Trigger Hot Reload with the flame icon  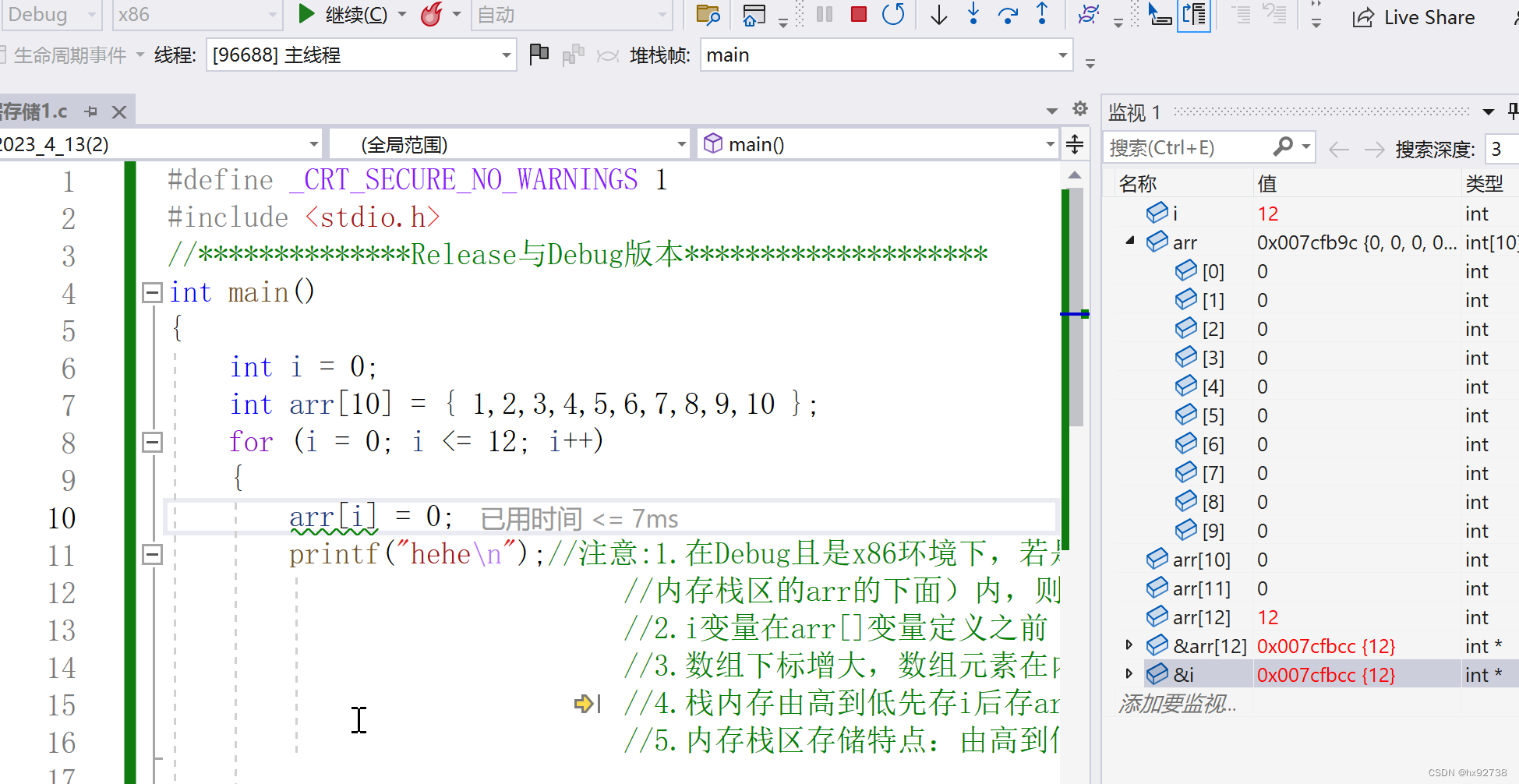coord(433,14)
